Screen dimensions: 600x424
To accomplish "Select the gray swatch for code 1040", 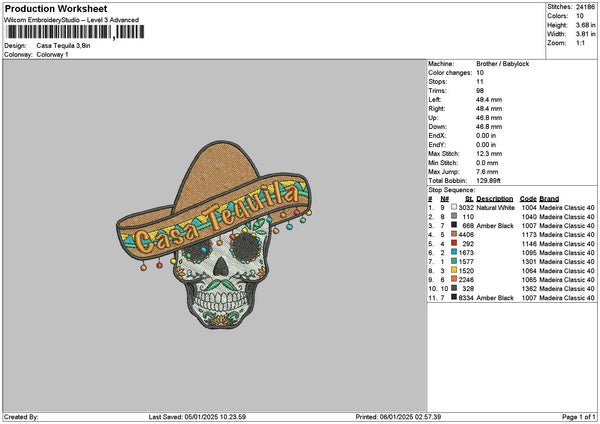I will point(454,216).
